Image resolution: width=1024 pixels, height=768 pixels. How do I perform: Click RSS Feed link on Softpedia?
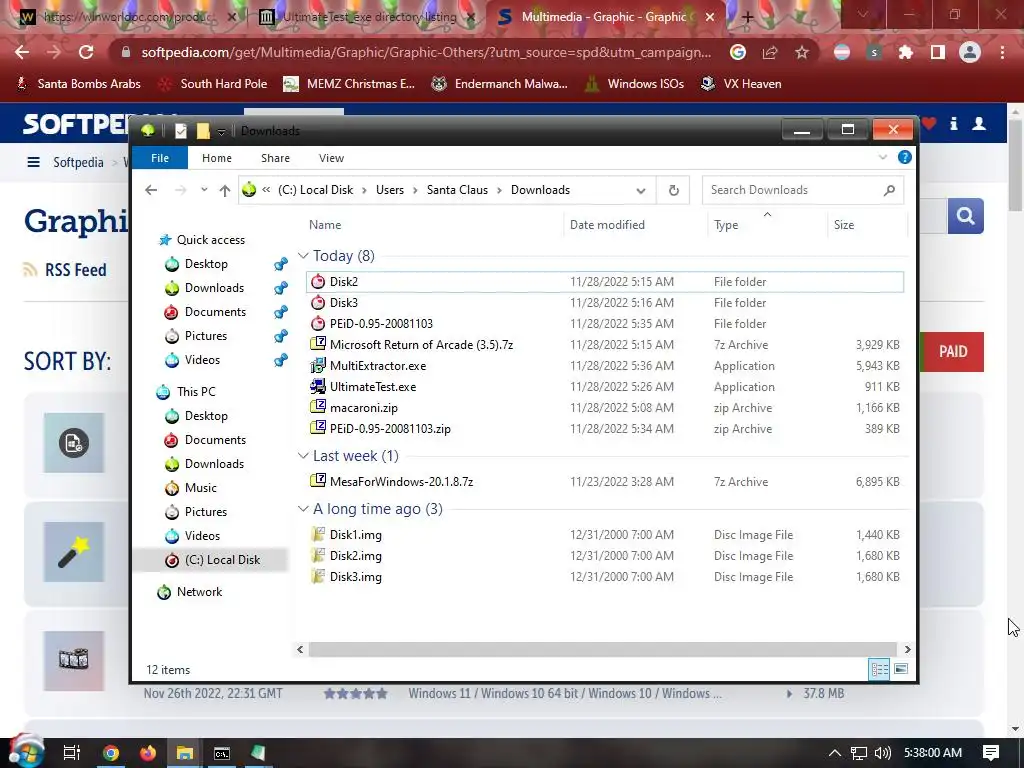click(75, 270)
